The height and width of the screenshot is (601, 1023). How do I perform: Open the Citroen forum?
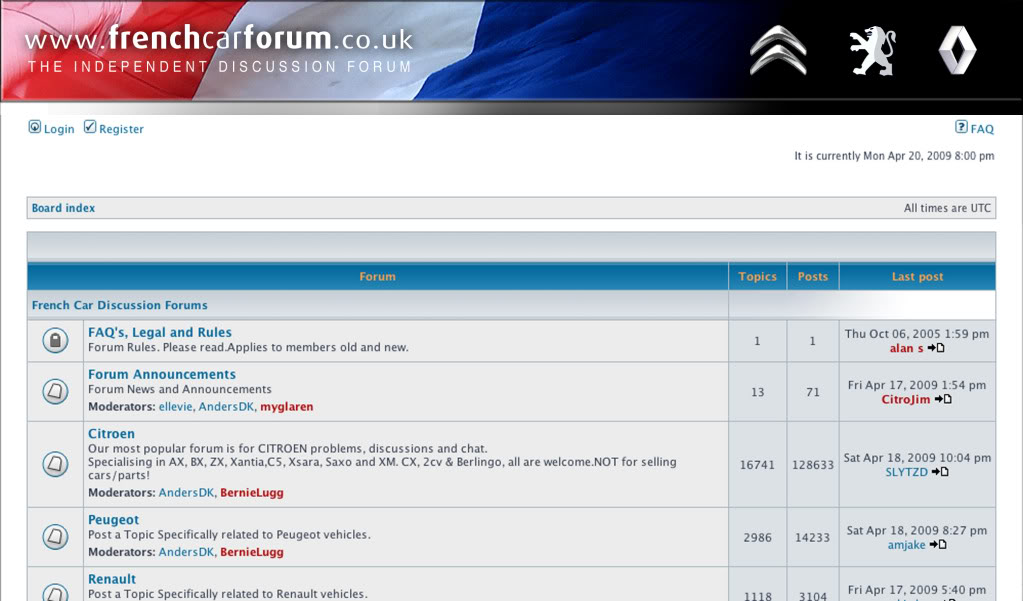[112, 433]
